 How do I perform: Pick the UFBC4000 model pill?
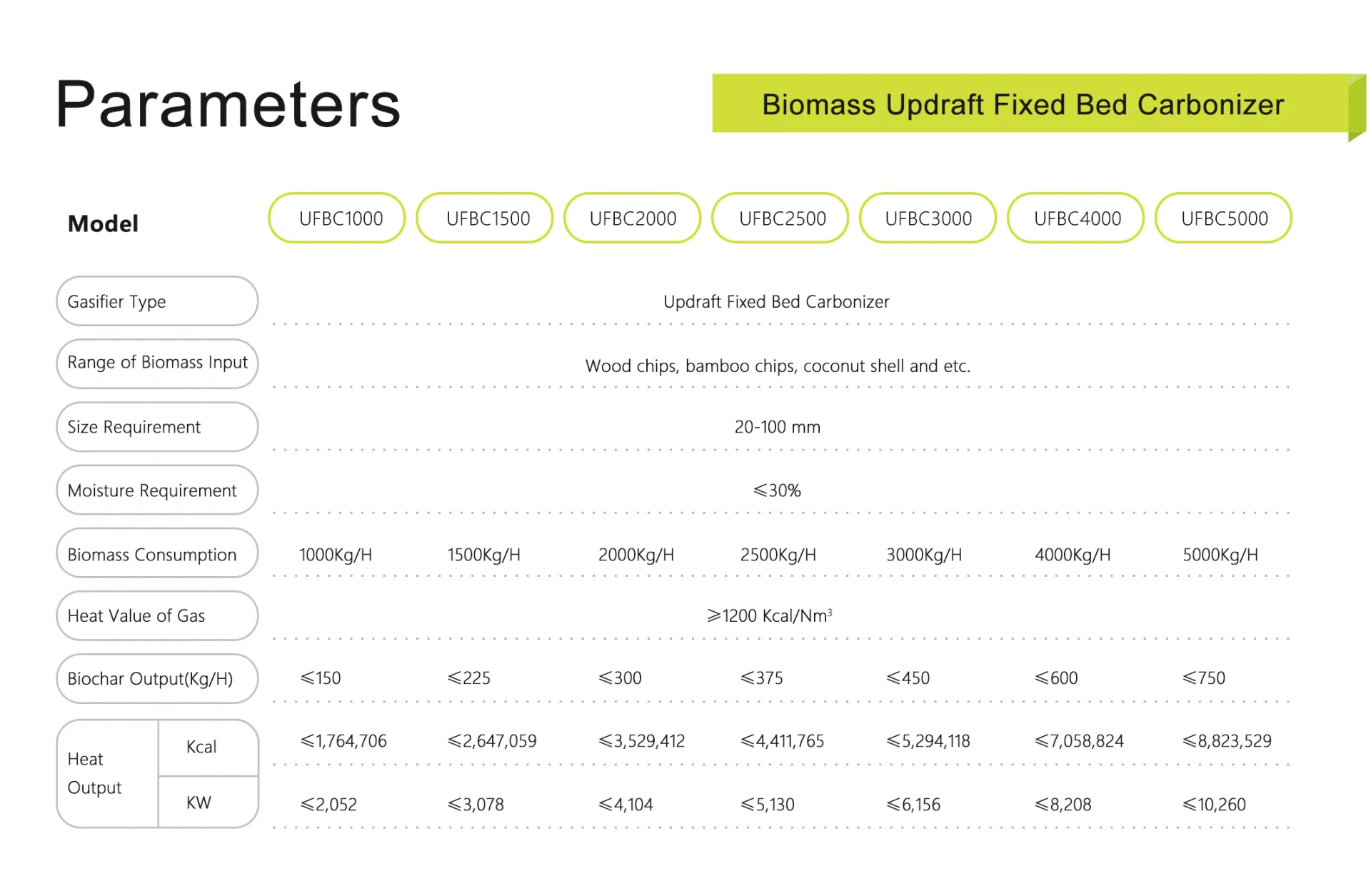(x=1075, y=218)
